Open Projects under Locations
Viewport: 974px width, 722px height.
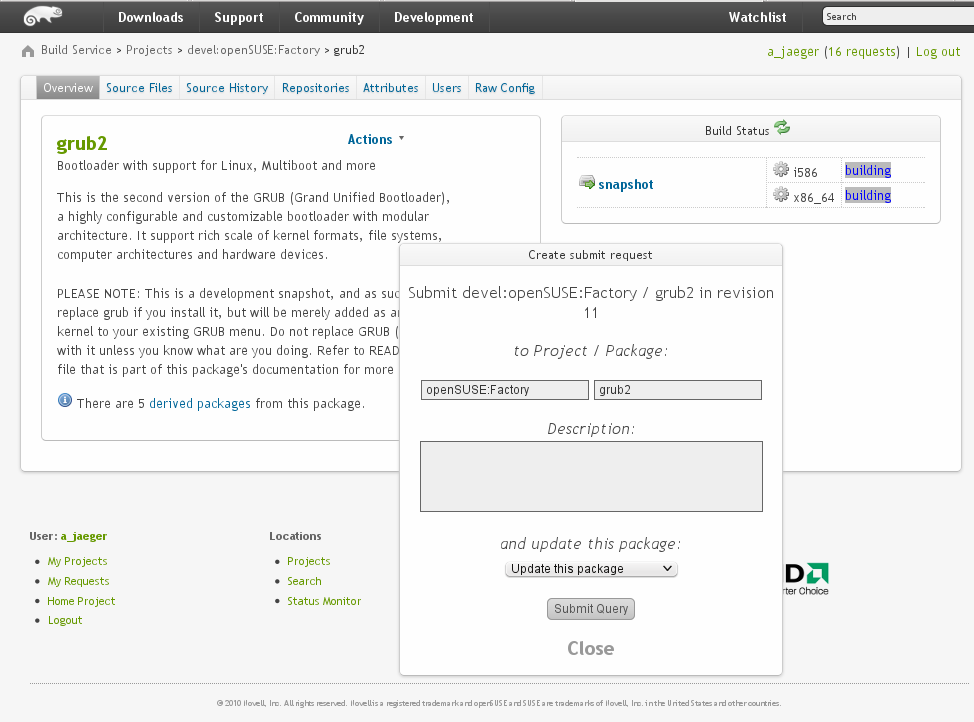coord(309,561)
